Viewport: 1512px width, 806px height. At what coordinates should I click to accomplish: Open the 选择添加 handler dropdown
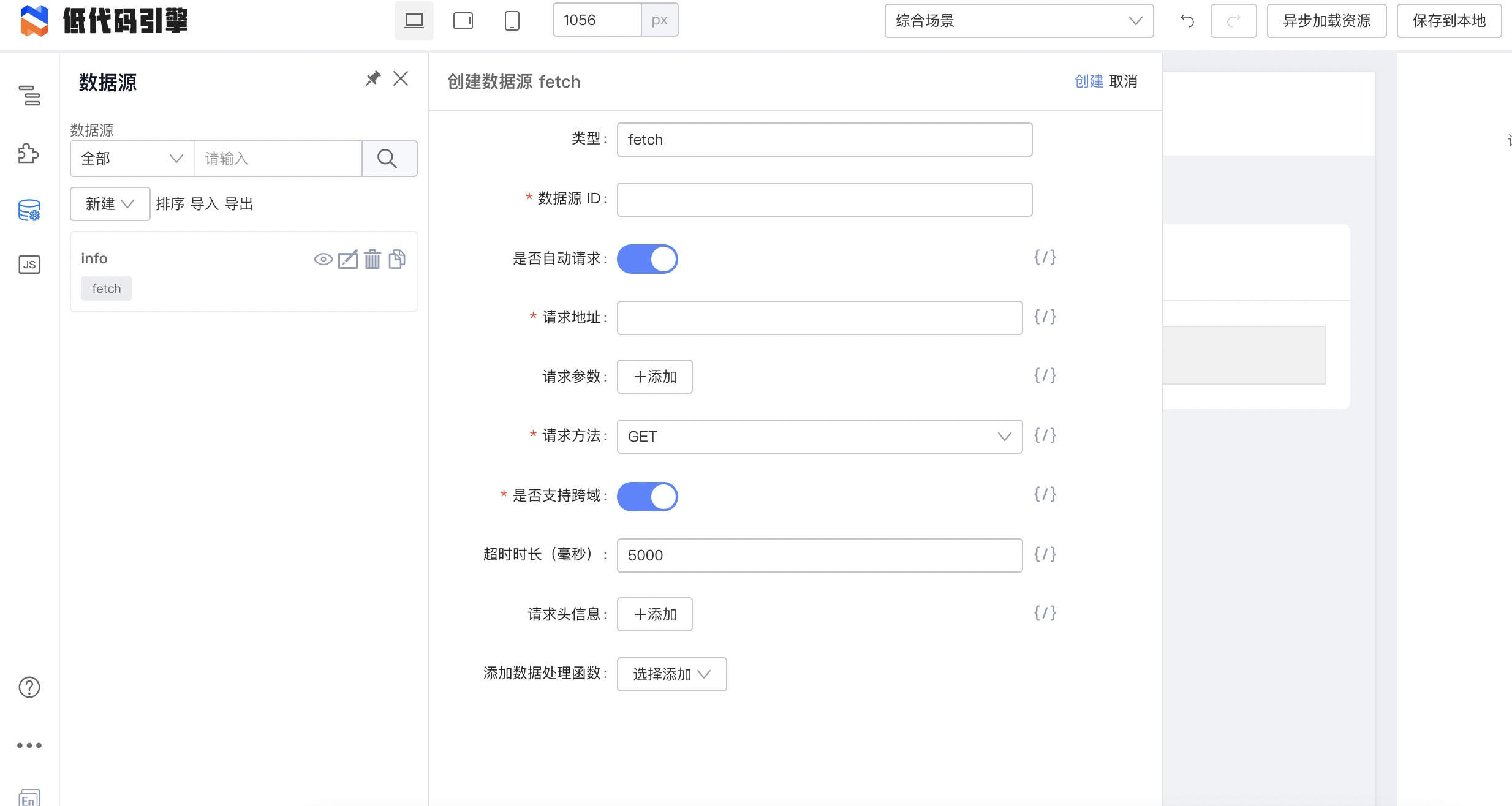(672, 674)
